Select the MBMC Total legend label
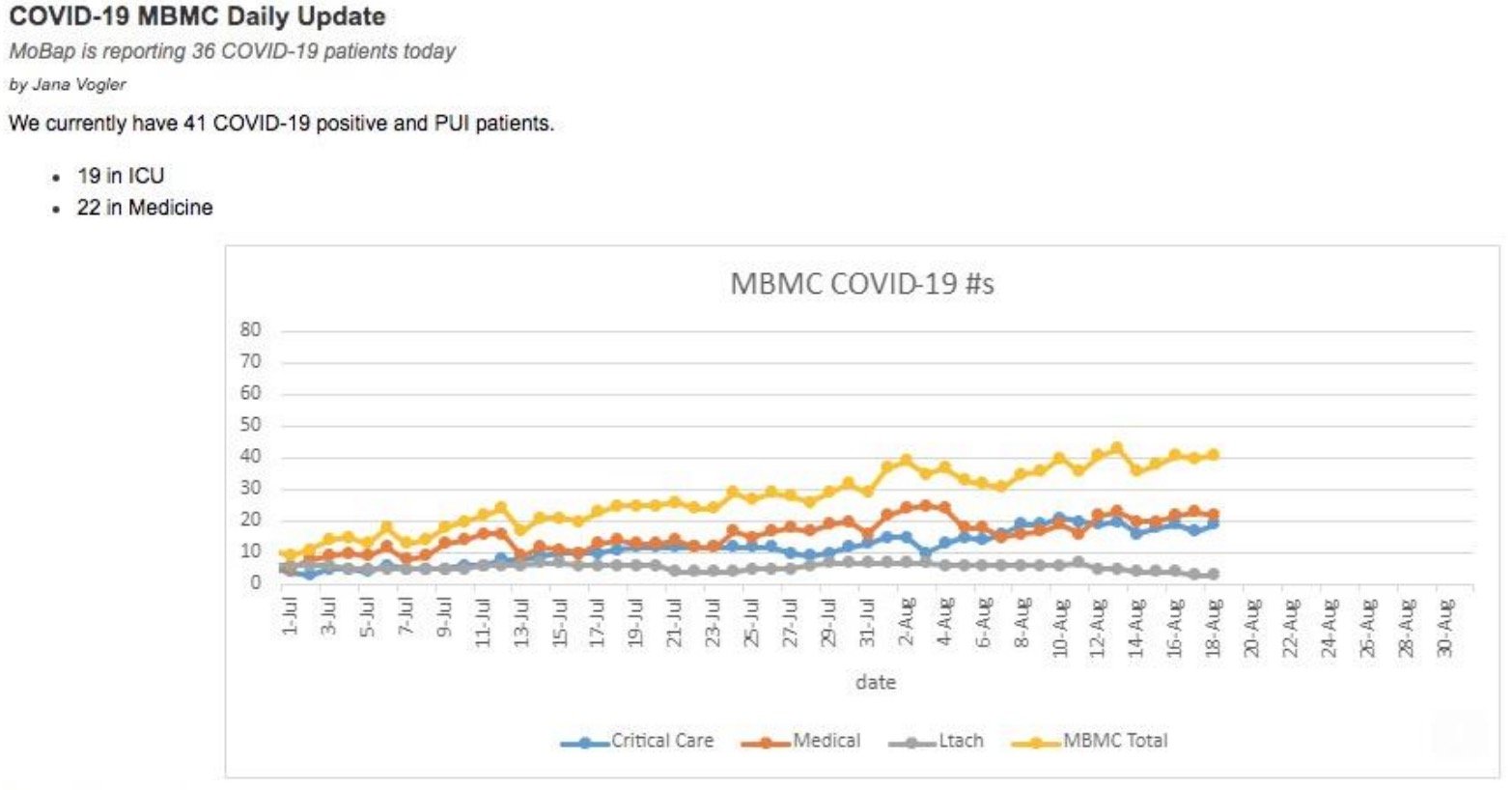Image resolution: width=1512 pixels, height=790 pixels. [x=1115, y=741]
